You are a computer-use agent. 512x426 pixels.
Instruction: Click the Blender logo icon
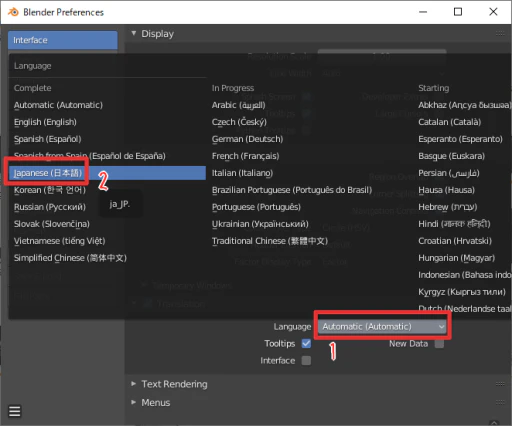tap(13, 12)
